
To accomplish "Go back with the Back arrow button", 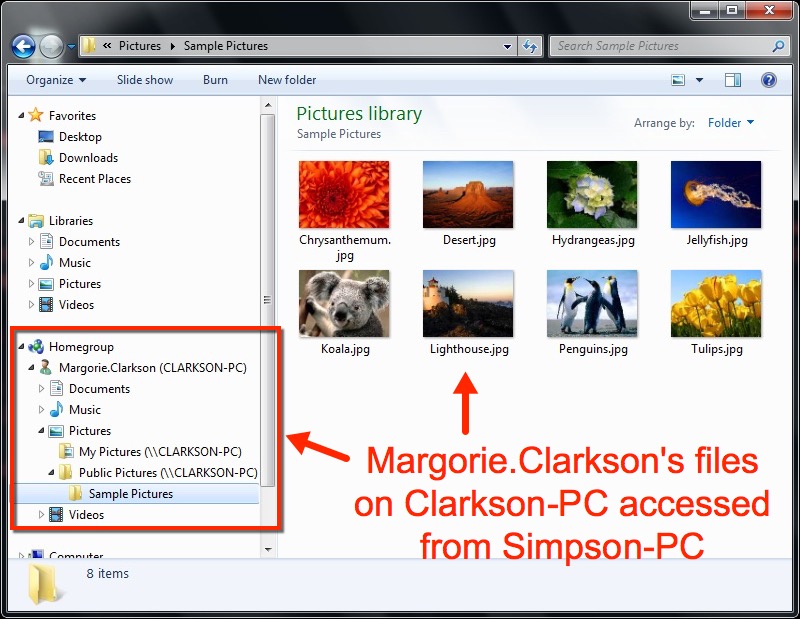I will (x=23, y=47).
